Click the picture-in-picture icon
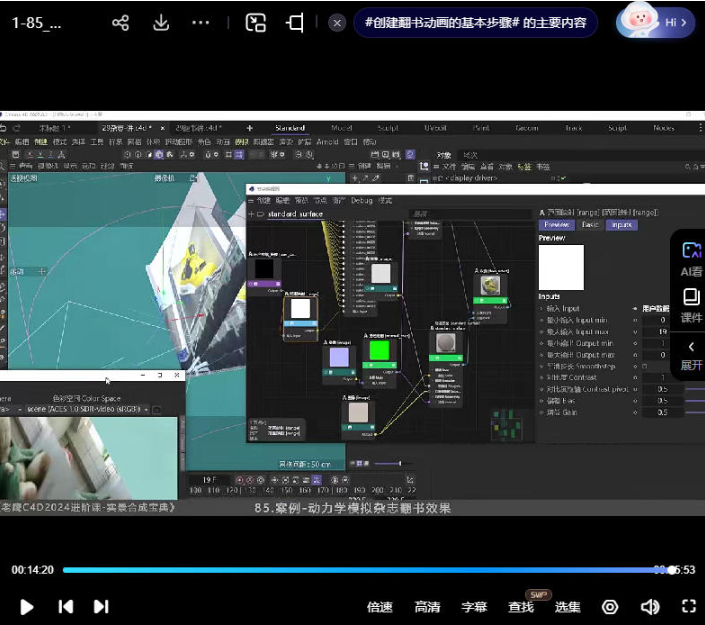Screen dimensions: 705x625 256,23
